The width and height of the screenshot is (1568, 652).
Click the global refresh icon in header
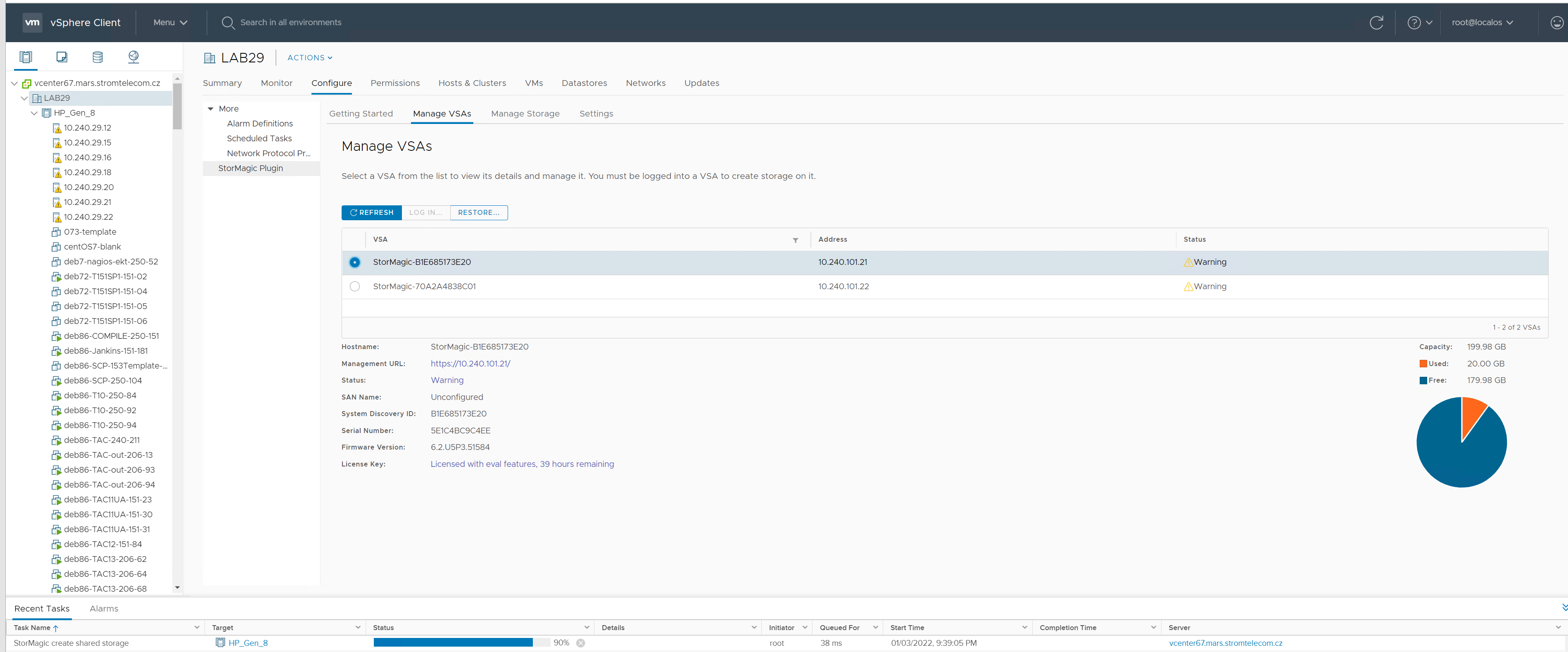point(1376,23)
